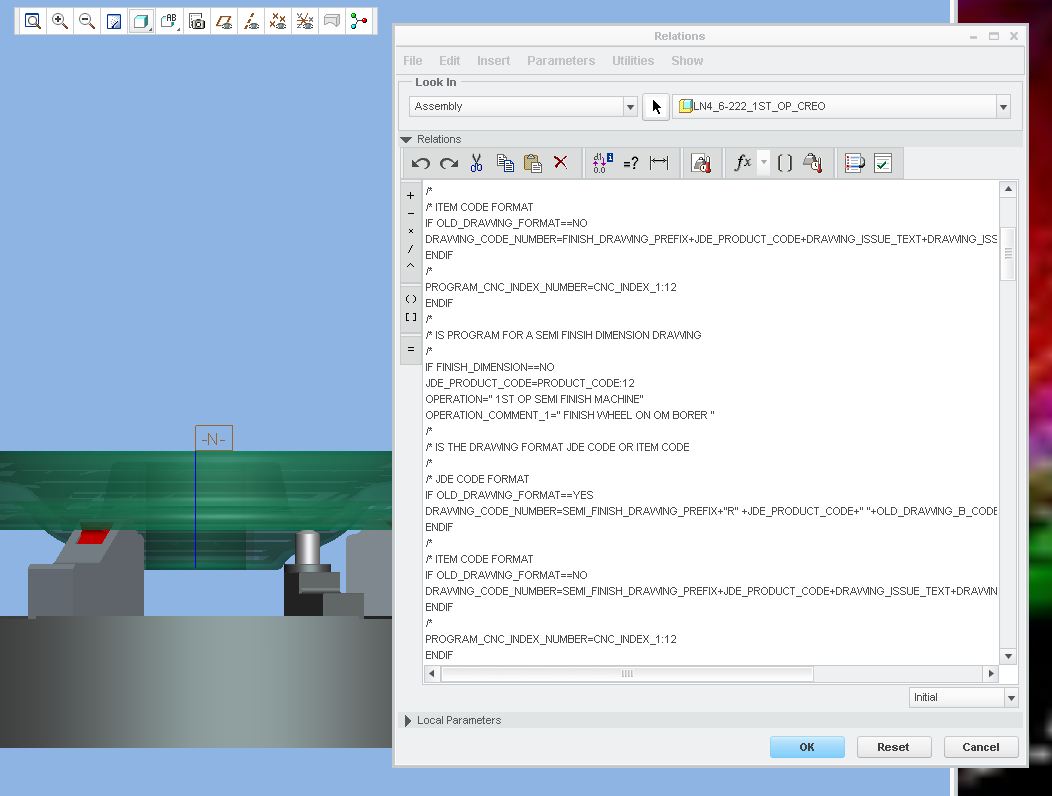
Task: Insert plus operator from side panel
Action: point(411,195)
